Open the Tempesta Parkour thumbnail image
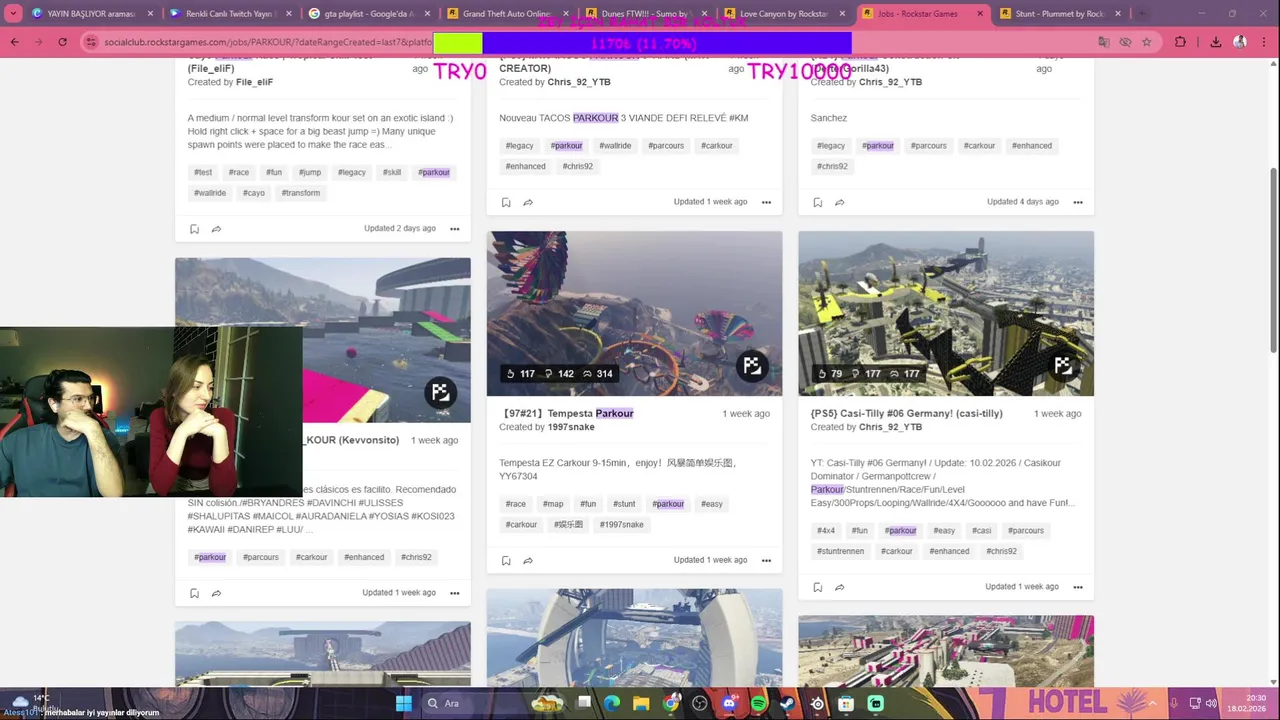 [634, 313]
